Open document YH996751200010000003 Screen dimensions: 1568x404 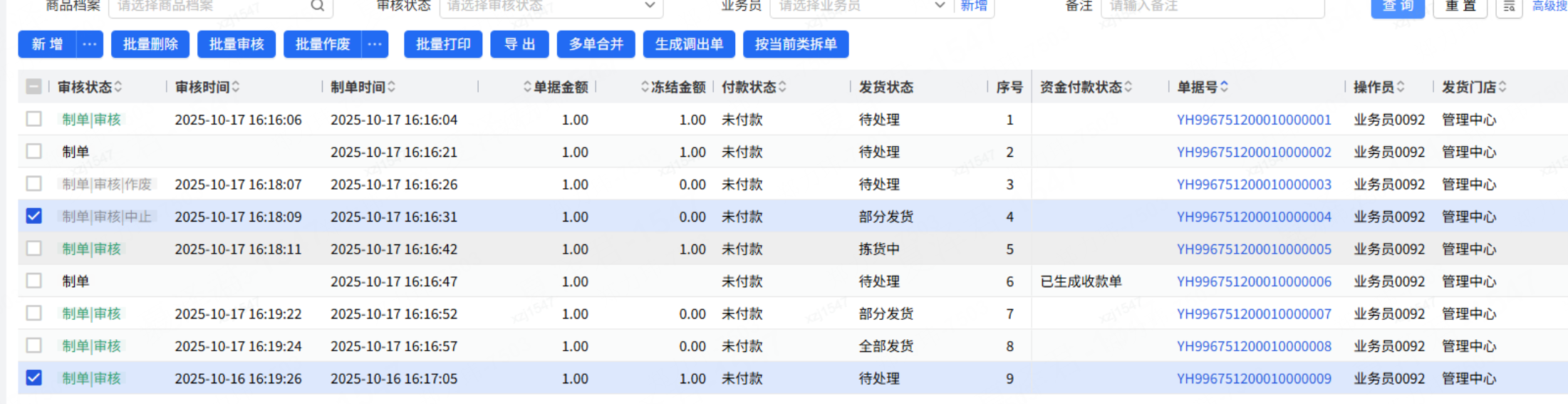coord(1254,185)
